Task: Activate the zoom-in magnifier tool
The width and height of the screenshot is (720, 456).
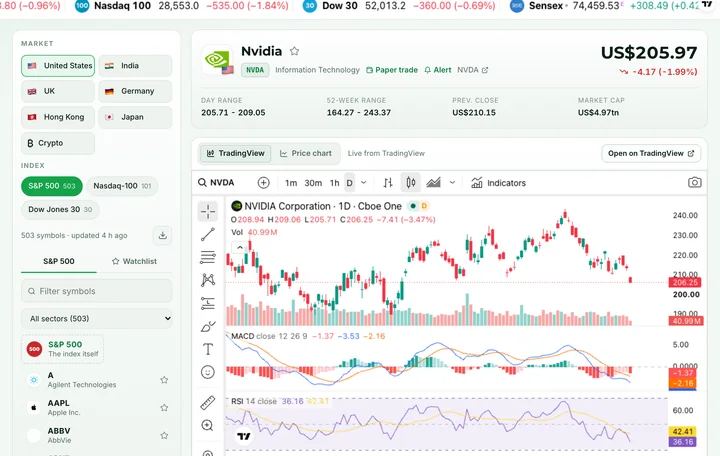Action: (208, 425)
